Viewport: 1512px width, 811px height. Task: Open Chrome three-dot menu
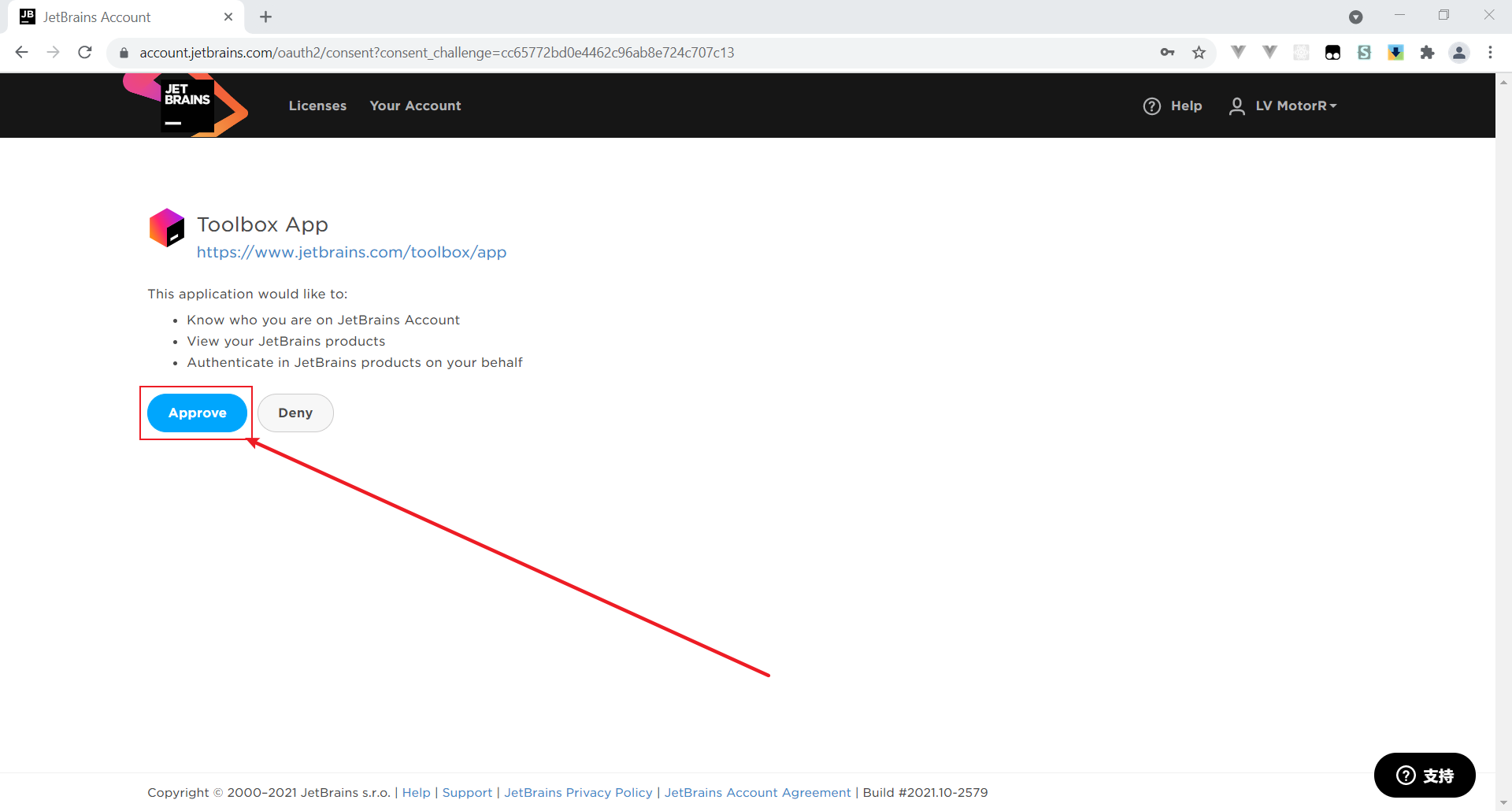(x=1490, y=53)
